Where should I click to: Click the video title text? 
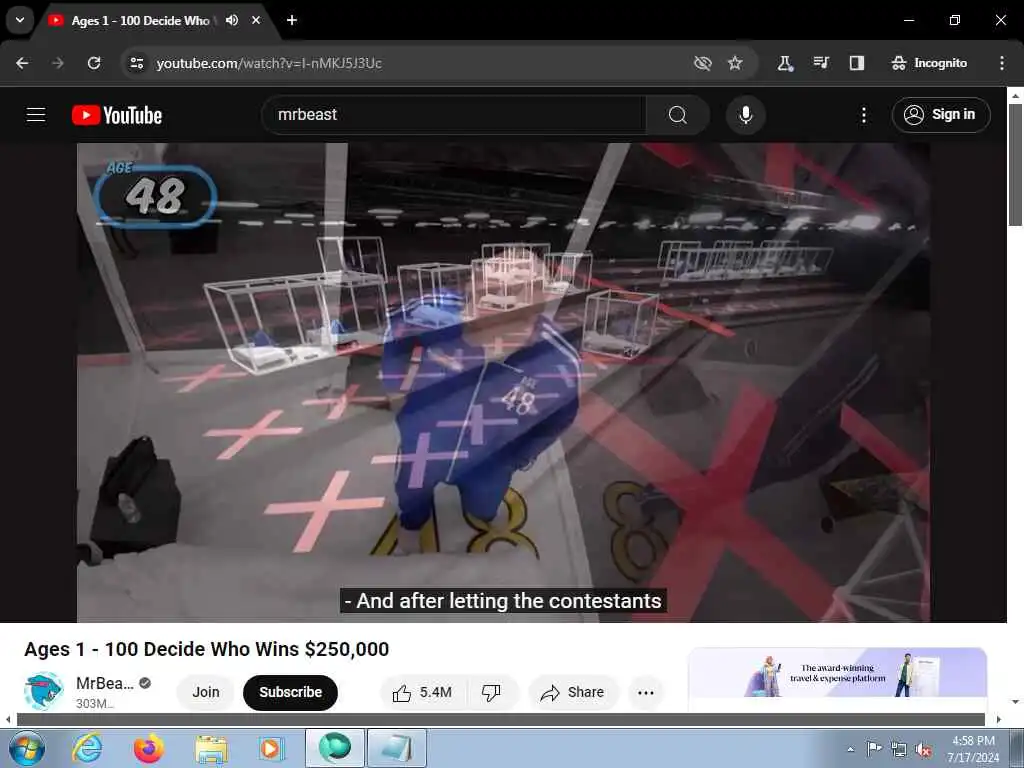pyautogui.click(x=206, y=649)
